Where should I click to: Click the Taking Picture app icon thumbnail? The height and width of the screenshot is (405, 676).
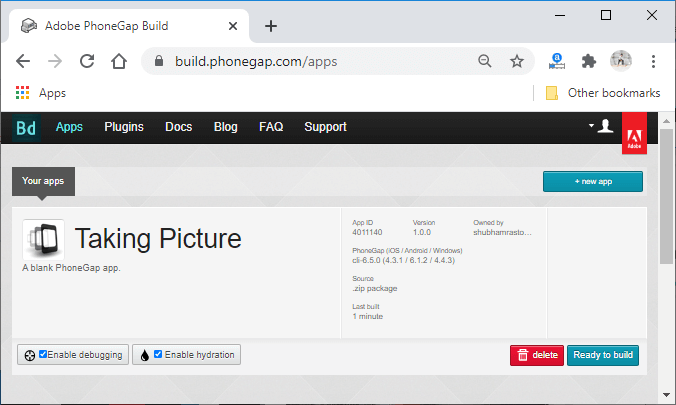point(43,239)
